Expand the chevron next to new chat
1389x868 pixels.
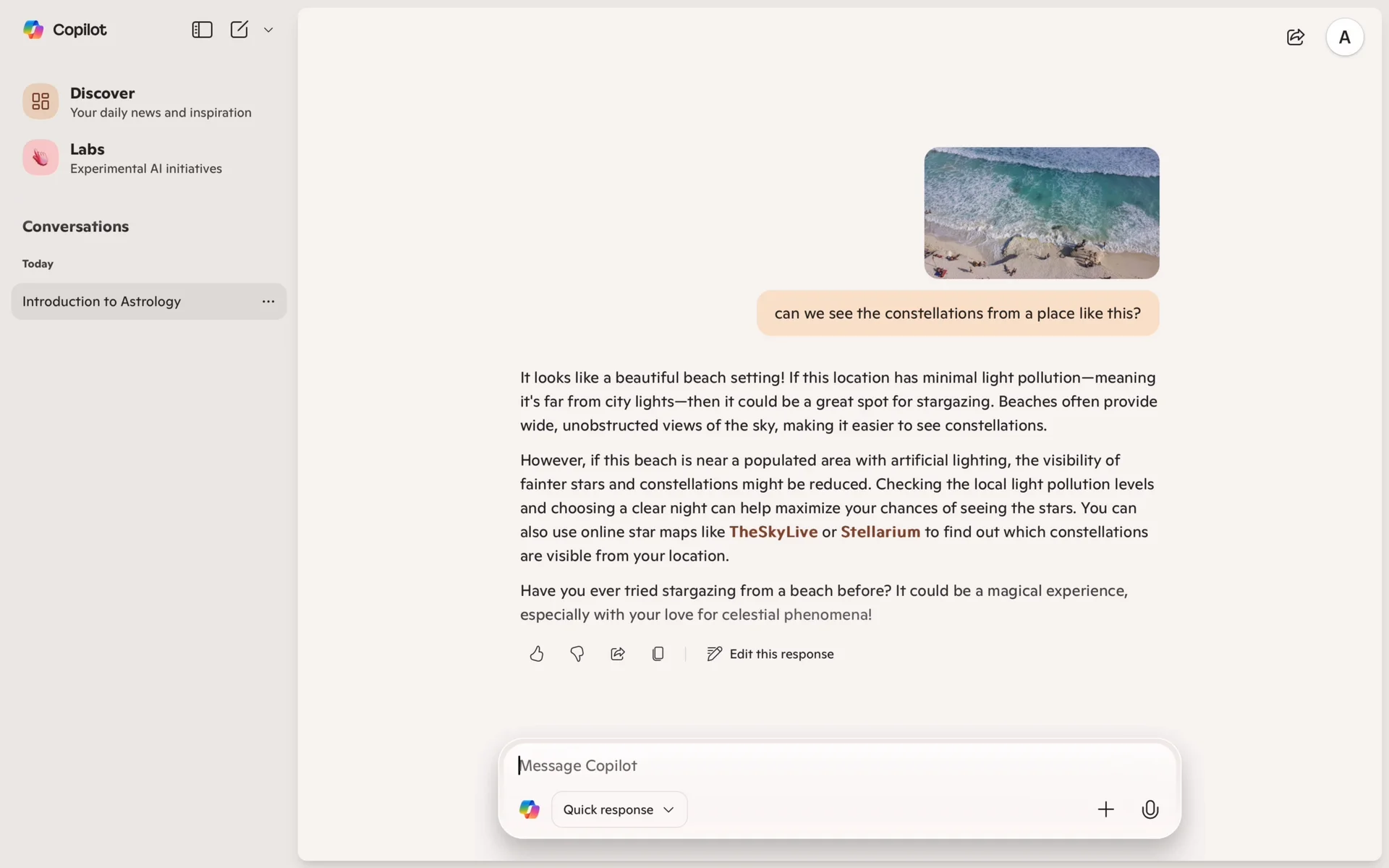[x=268, y=30]
